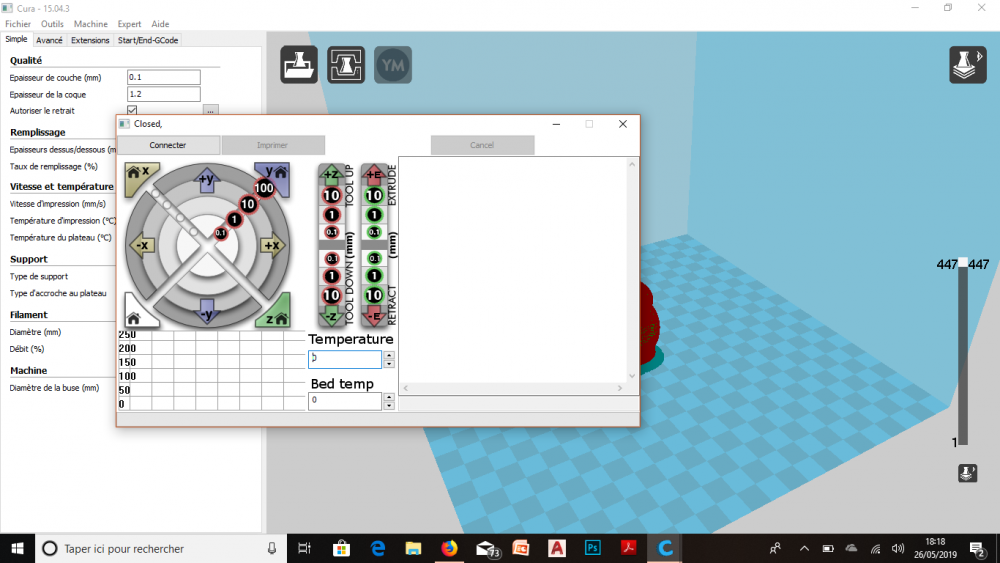Open the Machine menu
The image size is (1000, 563).
tap(91, 24)
